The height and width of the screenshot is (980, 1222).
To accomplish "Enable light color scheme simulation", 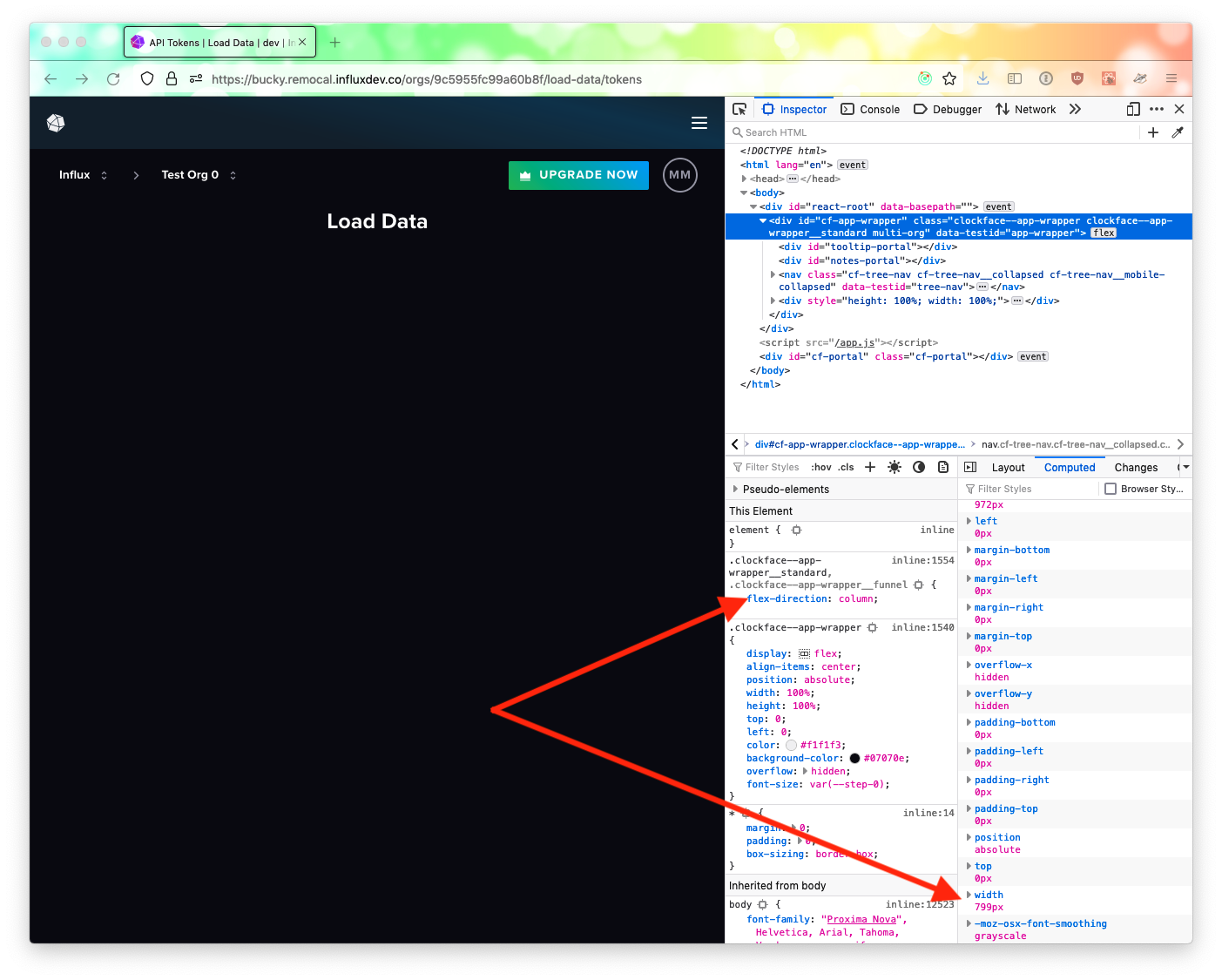I will coord(894,467).
